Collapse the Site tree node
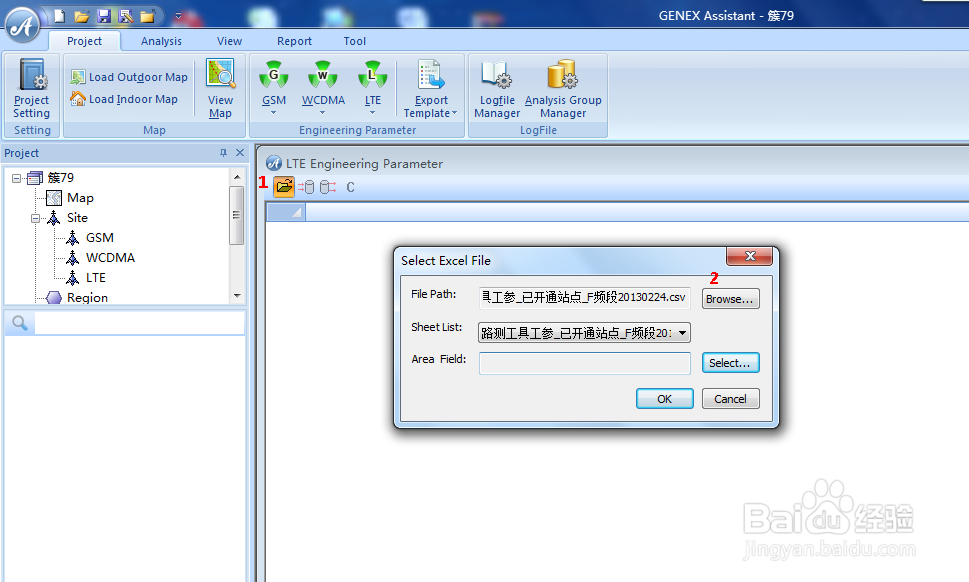This screenshot has width=969, height=582. [36, 218]
